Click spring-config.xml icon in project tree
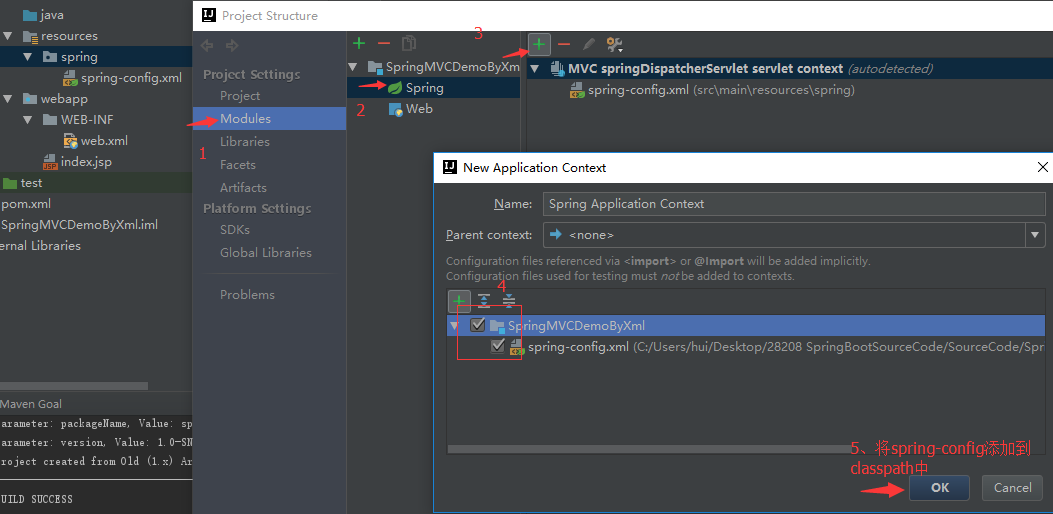The image size is (1053, 514). (71, 78)
